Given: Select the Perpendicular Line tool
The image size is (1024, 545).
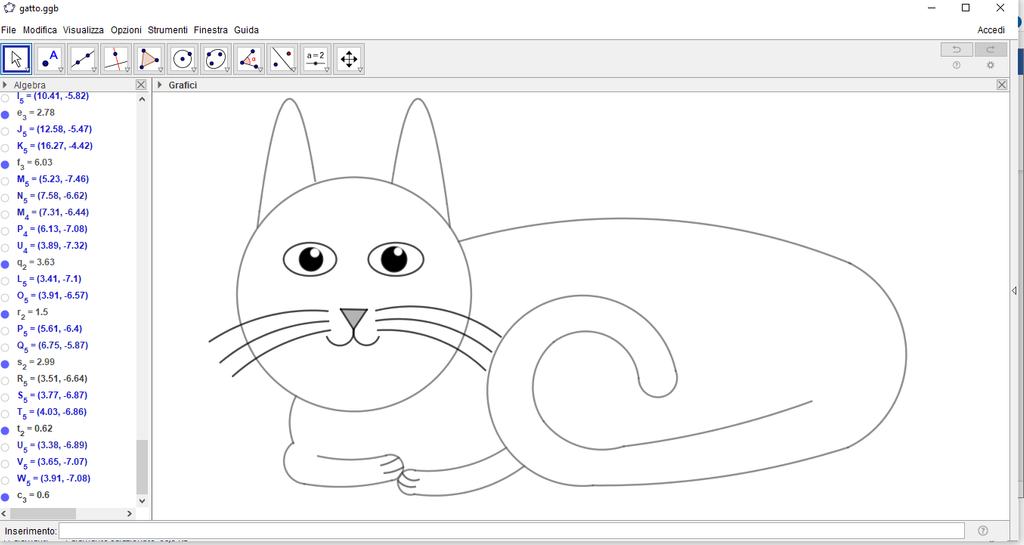Looking at the screenshot, I should coord(116,59).
